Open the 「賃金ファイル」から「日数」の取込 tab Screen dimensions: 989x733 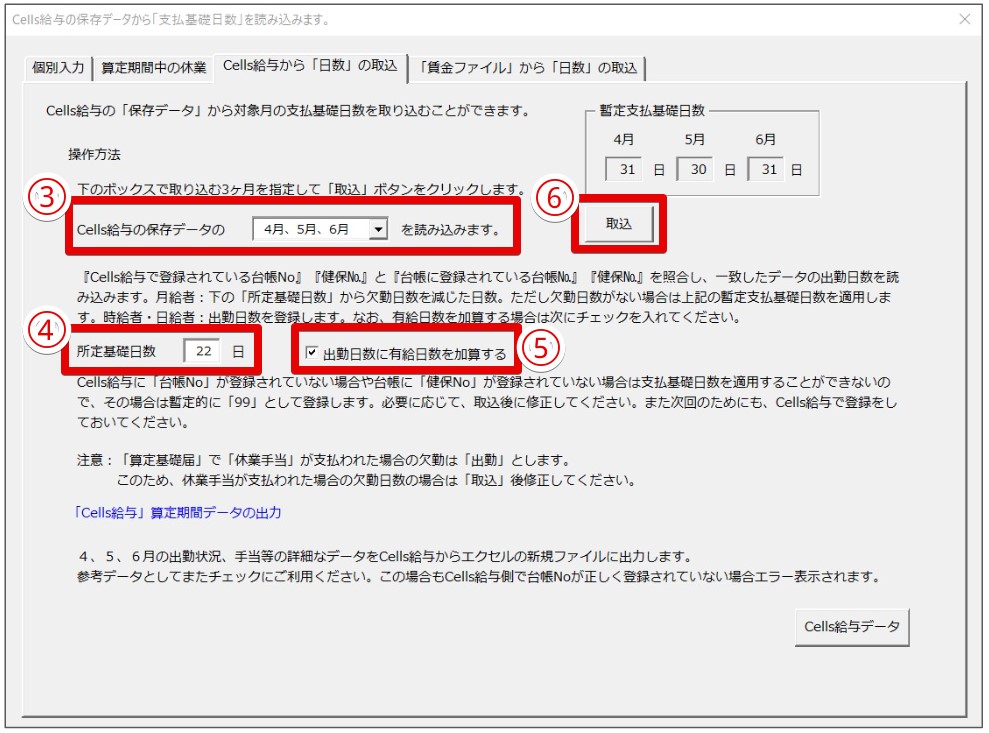tap(528, 67)
